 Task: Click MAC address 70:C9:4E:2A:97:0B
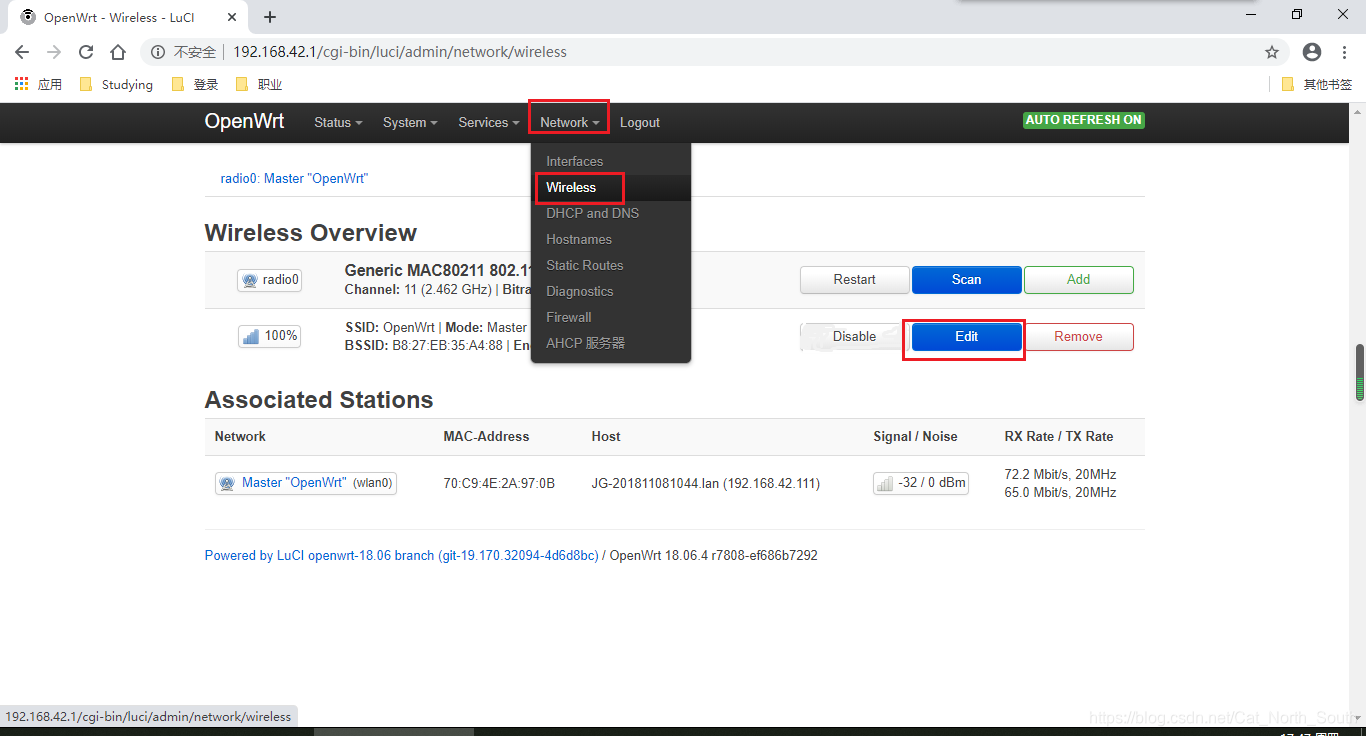pyautogui.click(x=499, y=483)
